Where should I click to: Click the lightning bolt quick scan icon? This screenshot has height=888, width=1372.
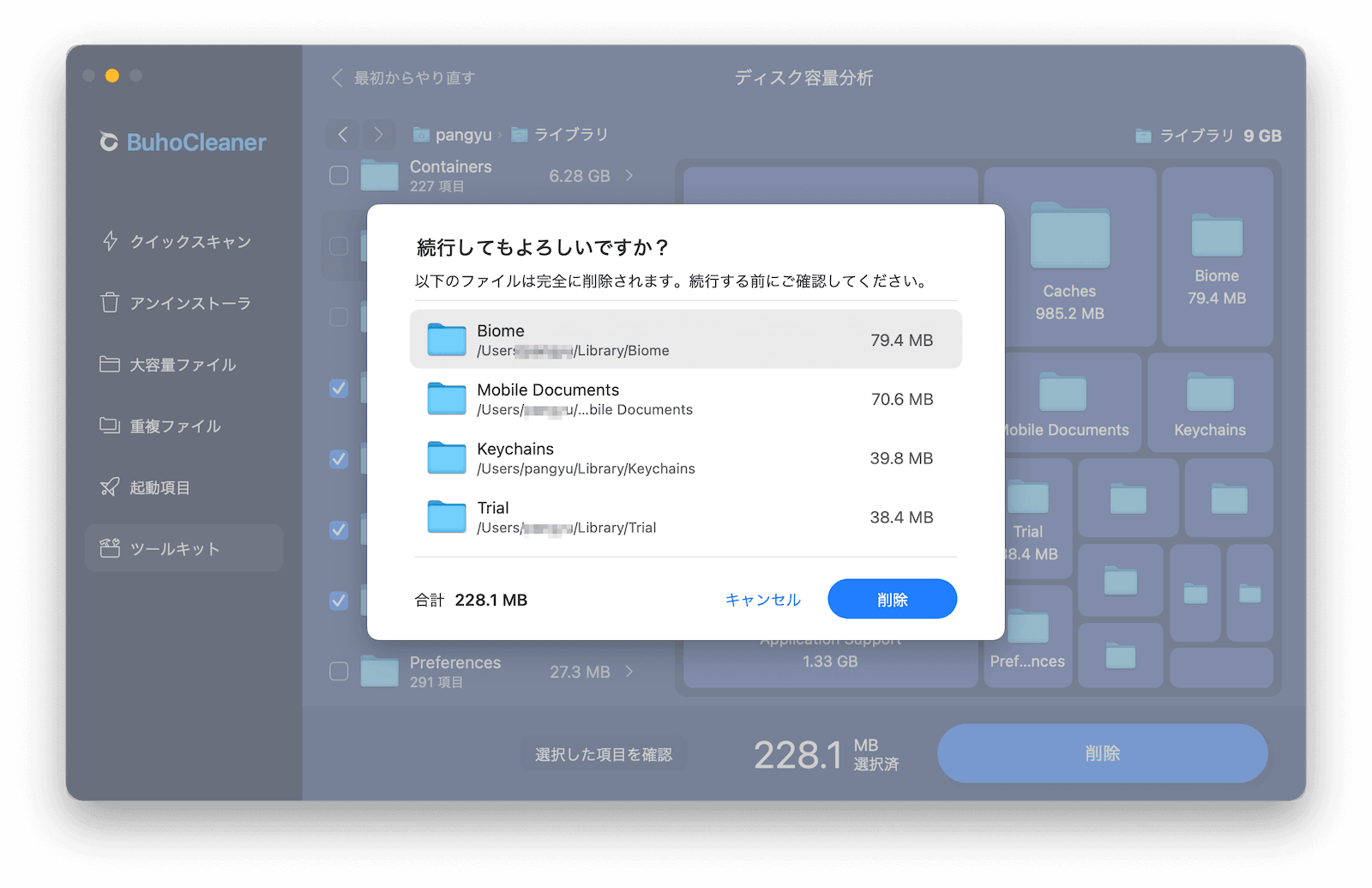(110, 241)
